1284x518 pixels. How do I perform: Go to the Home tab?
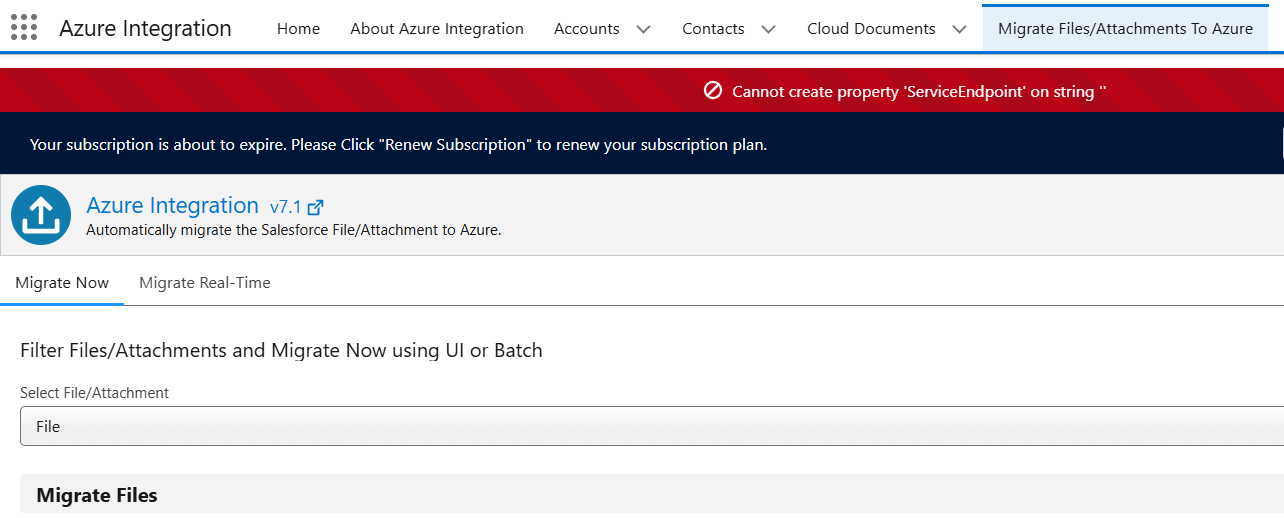click(x=298, y=29)
